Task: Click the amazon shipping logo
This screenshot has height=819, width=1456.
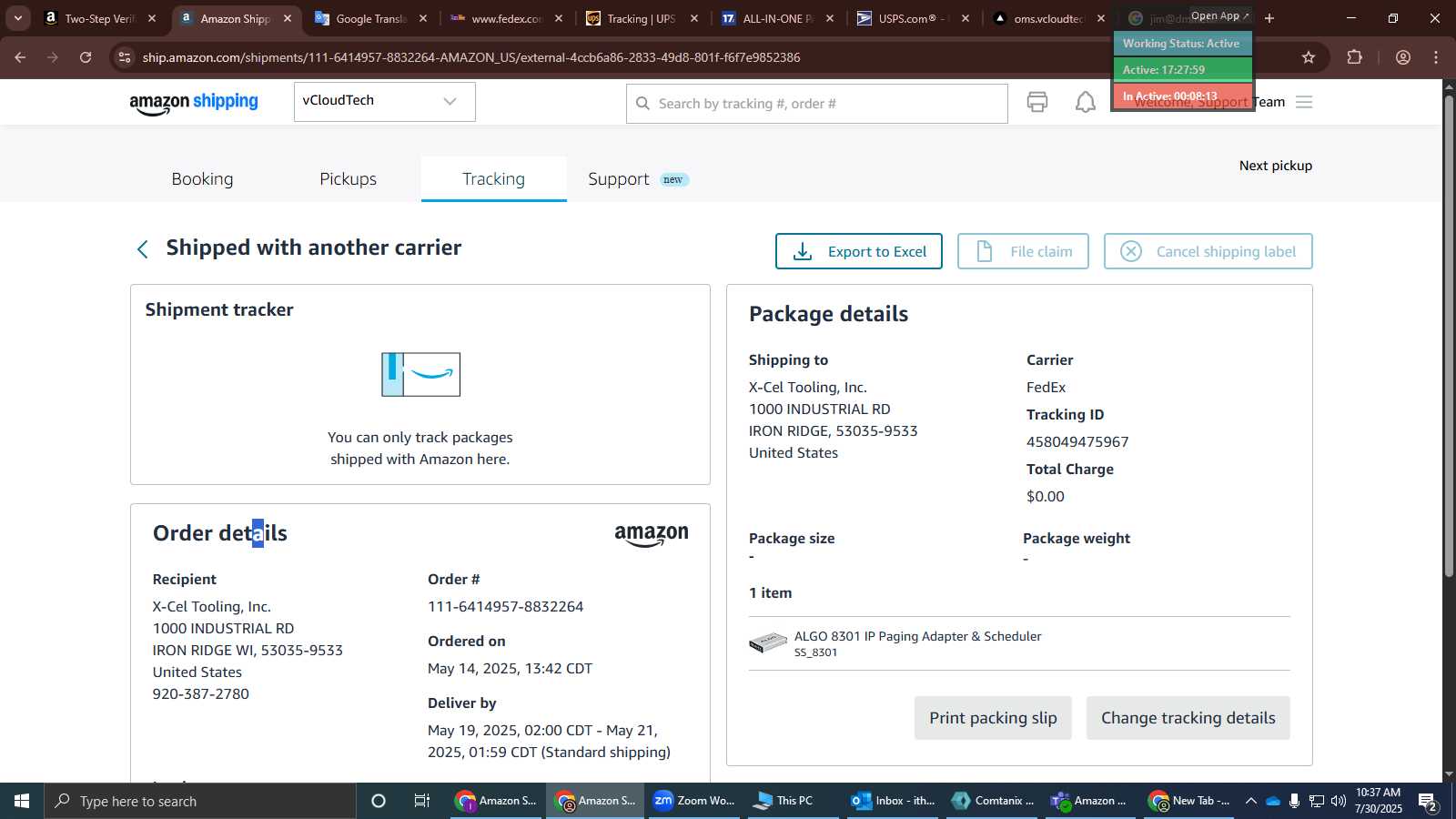Action: coord(194,103)
